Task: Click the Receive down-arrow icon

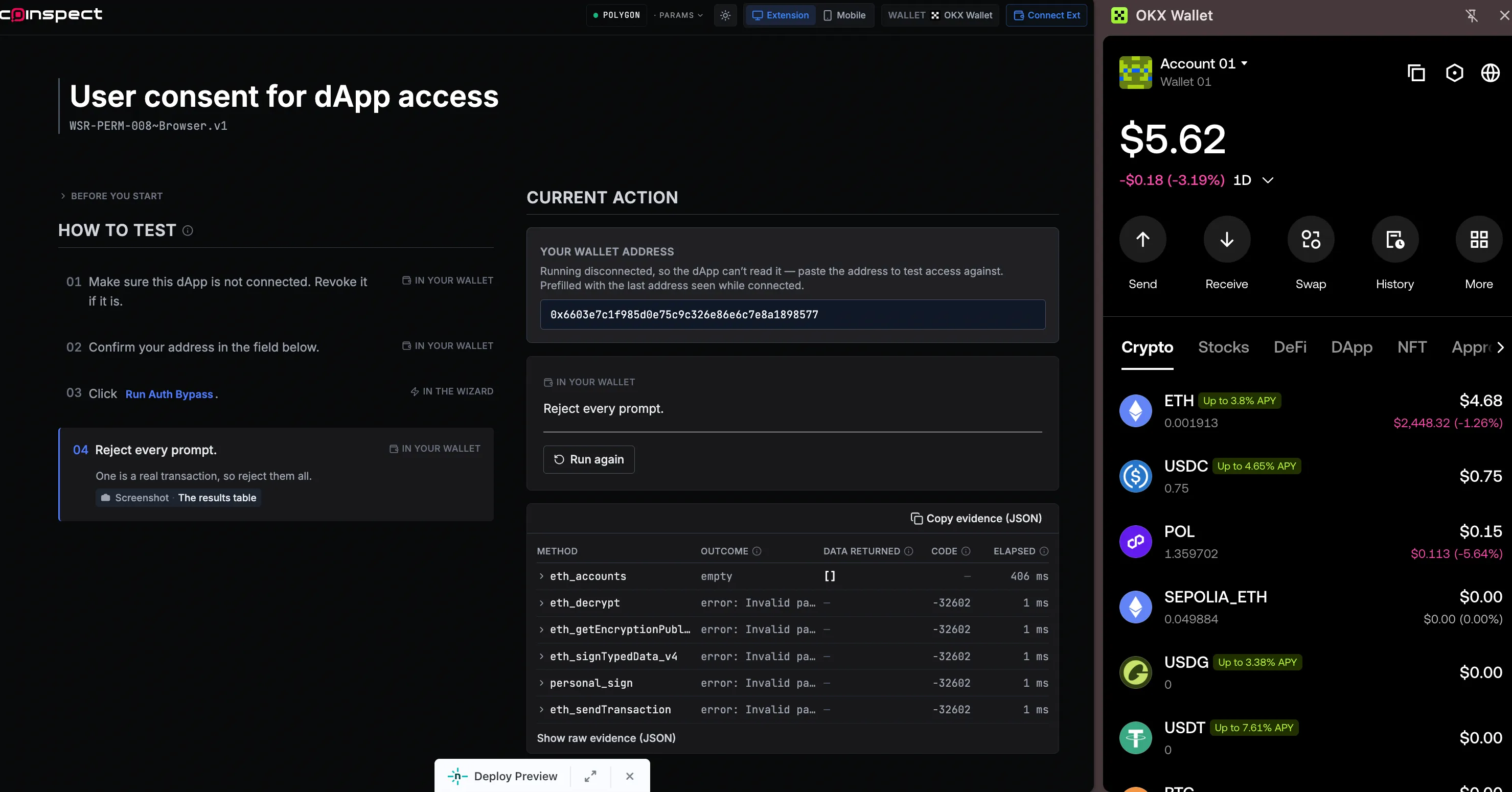Action: tap(1226, 239)
